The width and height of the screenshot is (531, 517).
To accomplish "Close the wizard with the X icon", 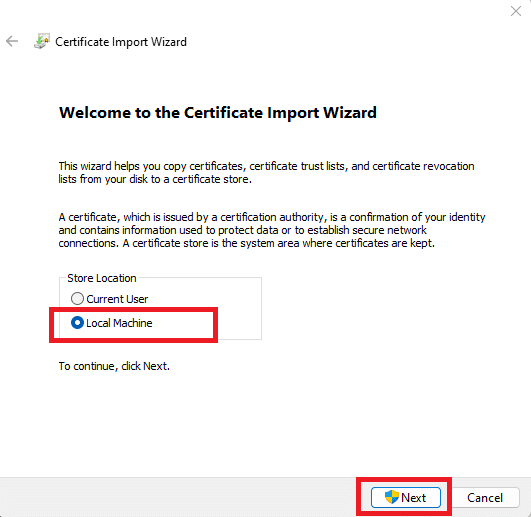I will pyautogui.click(x=516, y=11).
